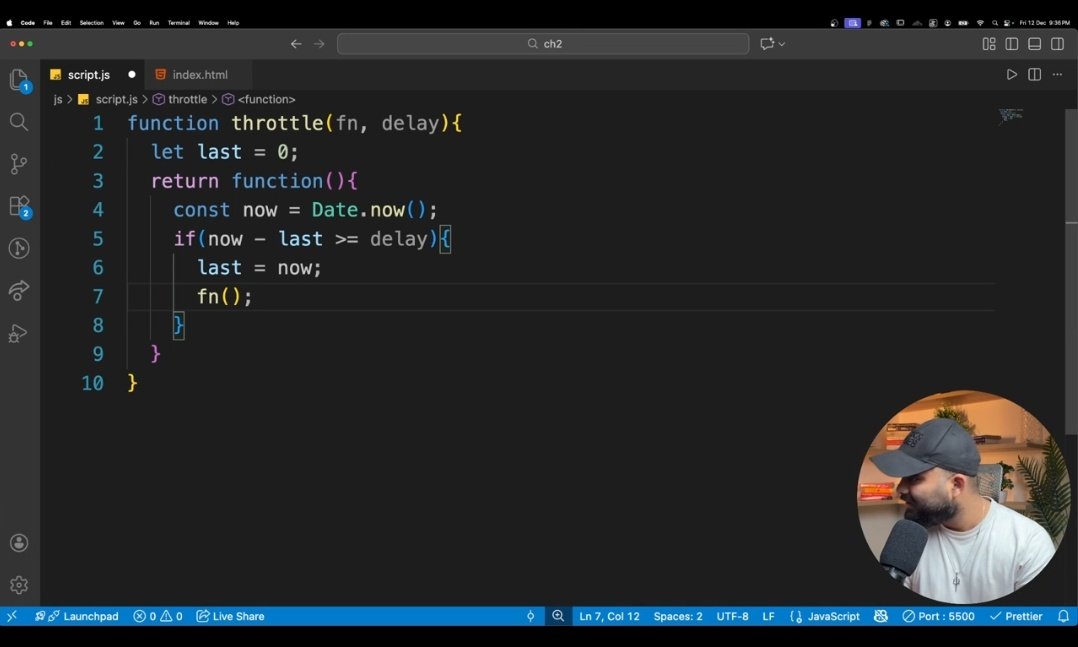Switch to the index.html tab
Viewport: 1078px width, 647px height.
click(199, 74)
